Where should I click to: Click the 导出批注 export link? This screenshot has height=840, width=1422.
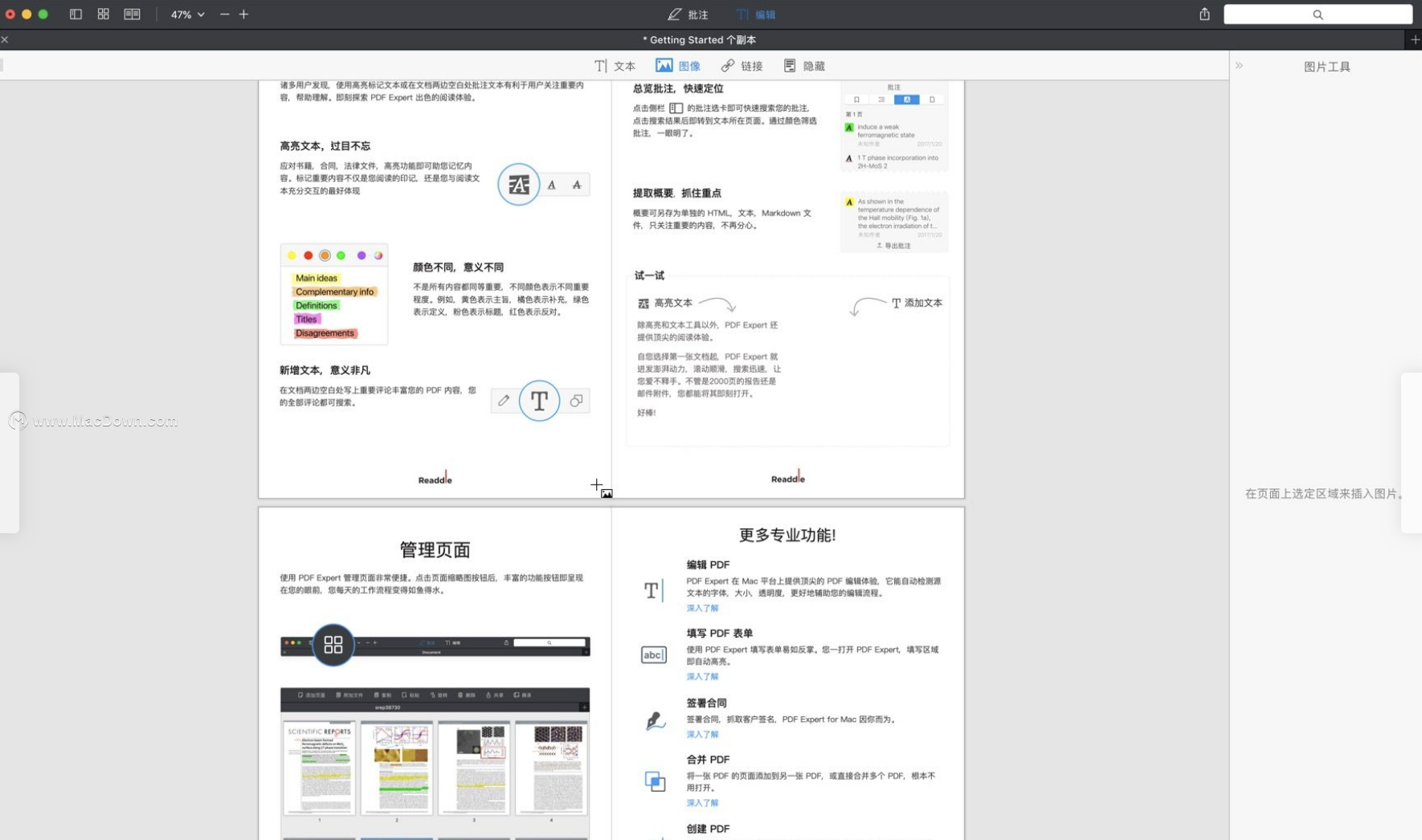(893, 246)
